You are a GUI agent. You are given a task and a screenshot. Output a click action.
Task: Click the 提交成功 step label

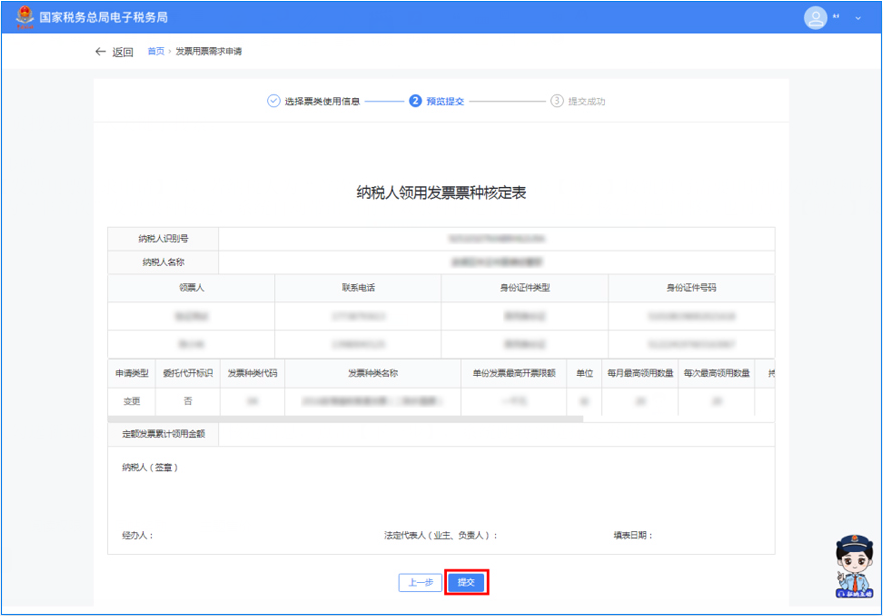point(587,101)
